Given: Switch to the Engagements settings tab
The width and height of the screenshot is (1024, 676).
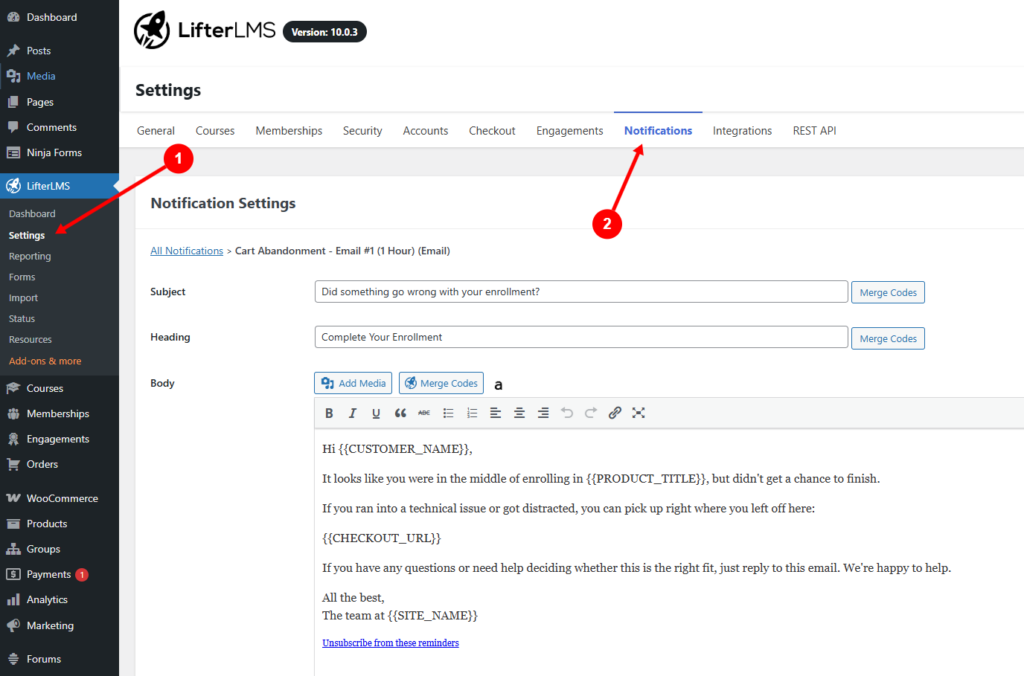Looking at the screenshot, I should tap(569, 131).
